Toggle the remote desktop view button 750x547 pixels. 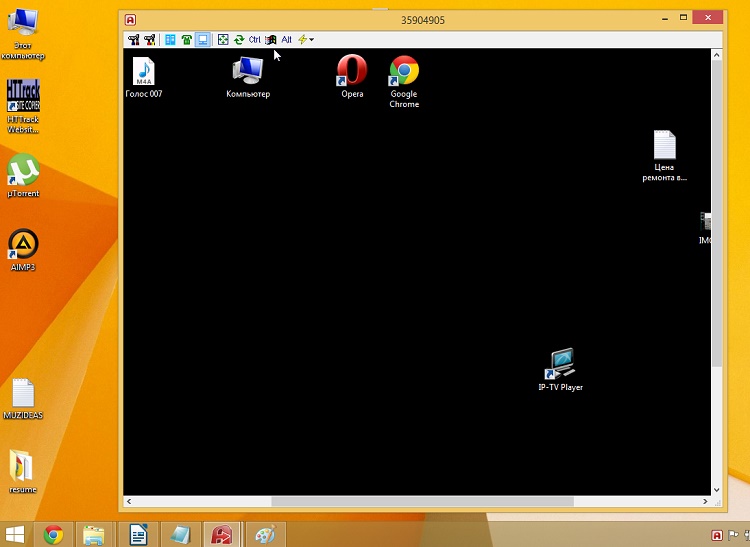pyautogui.click(x=203, y=40)
